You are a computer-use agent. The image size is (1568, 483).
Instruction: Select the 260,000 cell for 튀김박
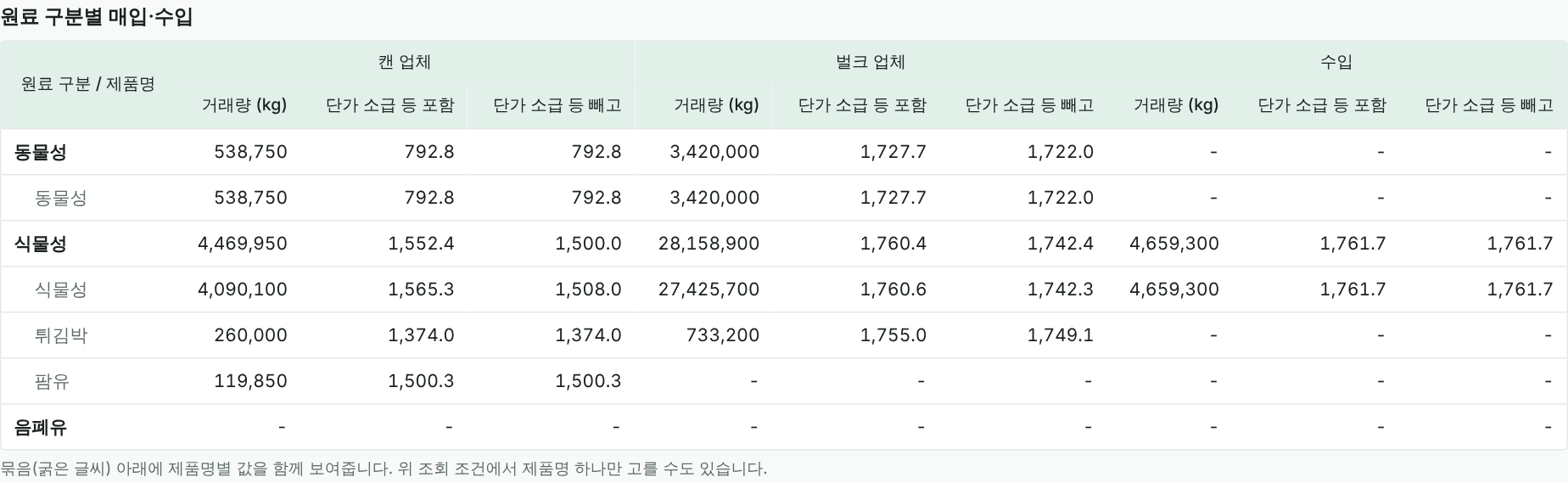pyautogui.click(x=250, y=335)
